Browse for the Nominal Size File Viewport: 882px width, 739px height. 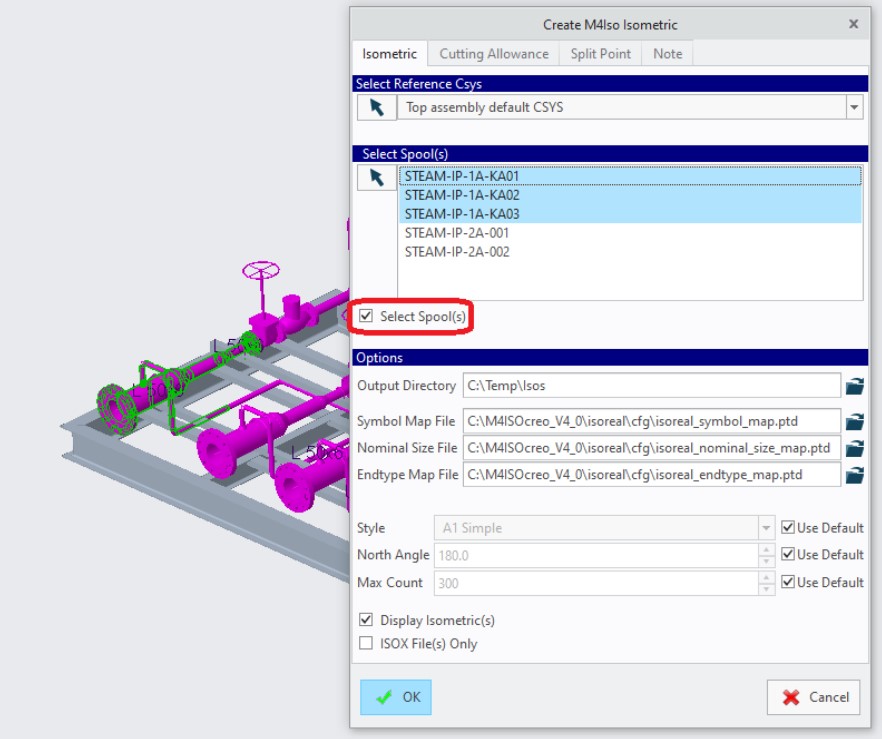tap(854, 448)
